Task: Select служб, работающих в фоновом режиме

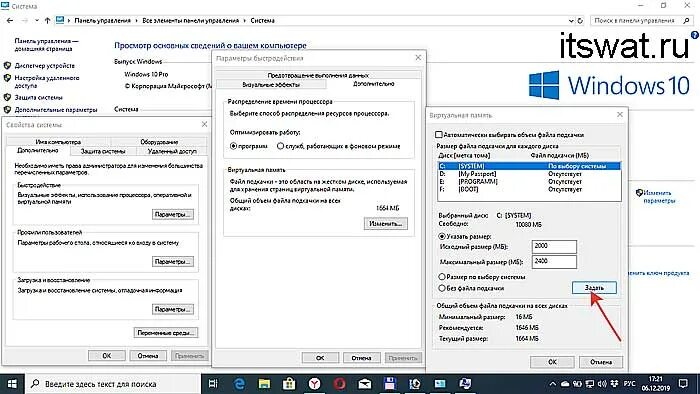Action: [x=280, y=146]
